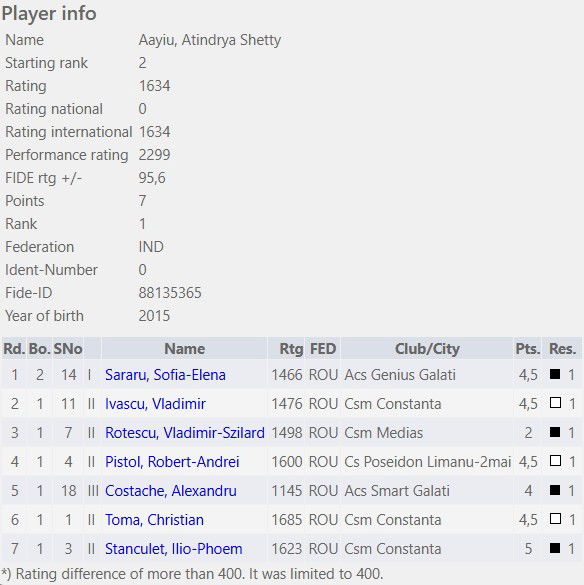The height and width of the screenshot is (585, 584).
Task: Open Ivascu, Vladimir player link
Action: point(155,404)
